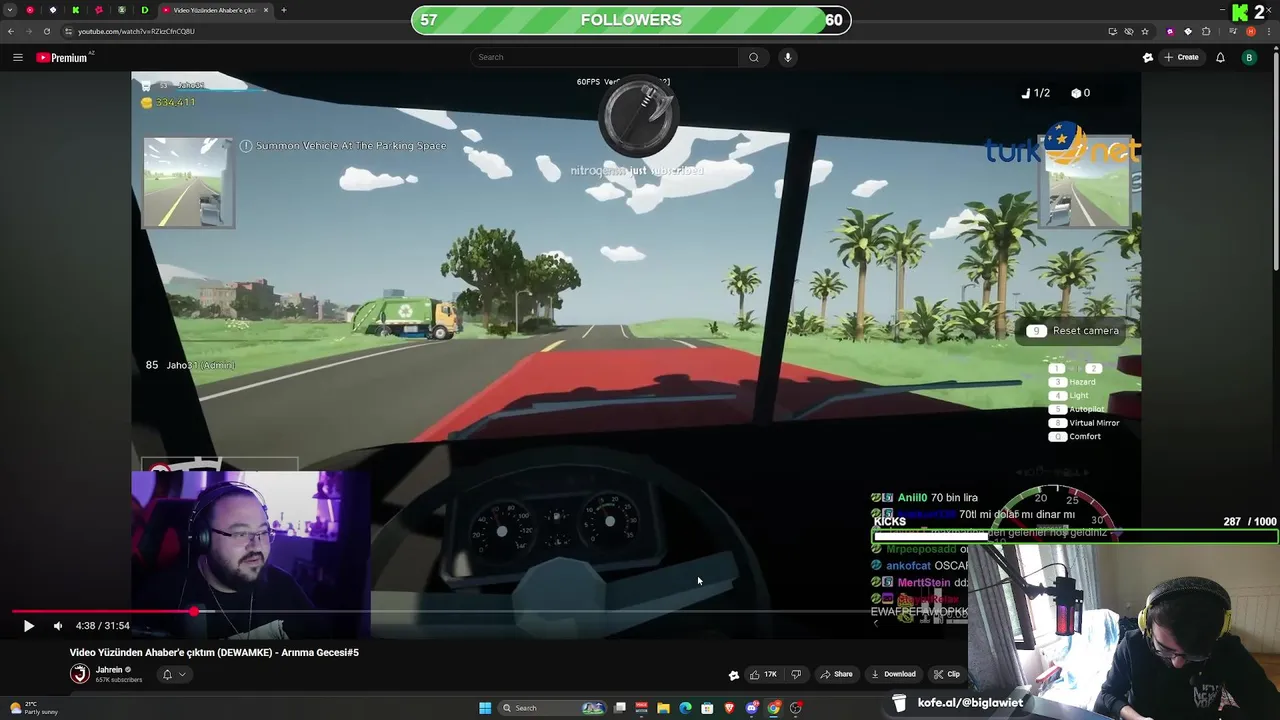The height and width of the screenshot is (720, 1280).
Task: Open the Jahrein channel name link
Action: [x=109, y=670]
